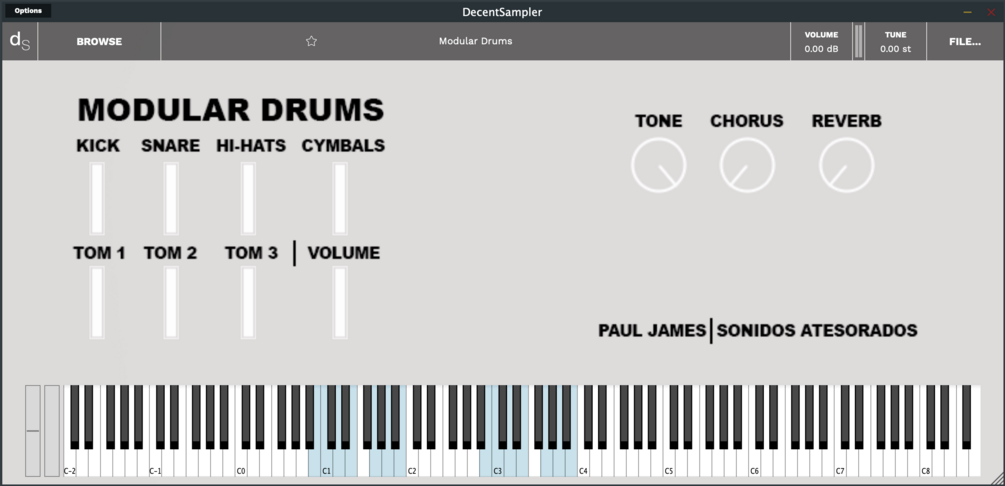Open the BROWSE library tab
This screenshot has height=486, width=1005.
(99, 41)
